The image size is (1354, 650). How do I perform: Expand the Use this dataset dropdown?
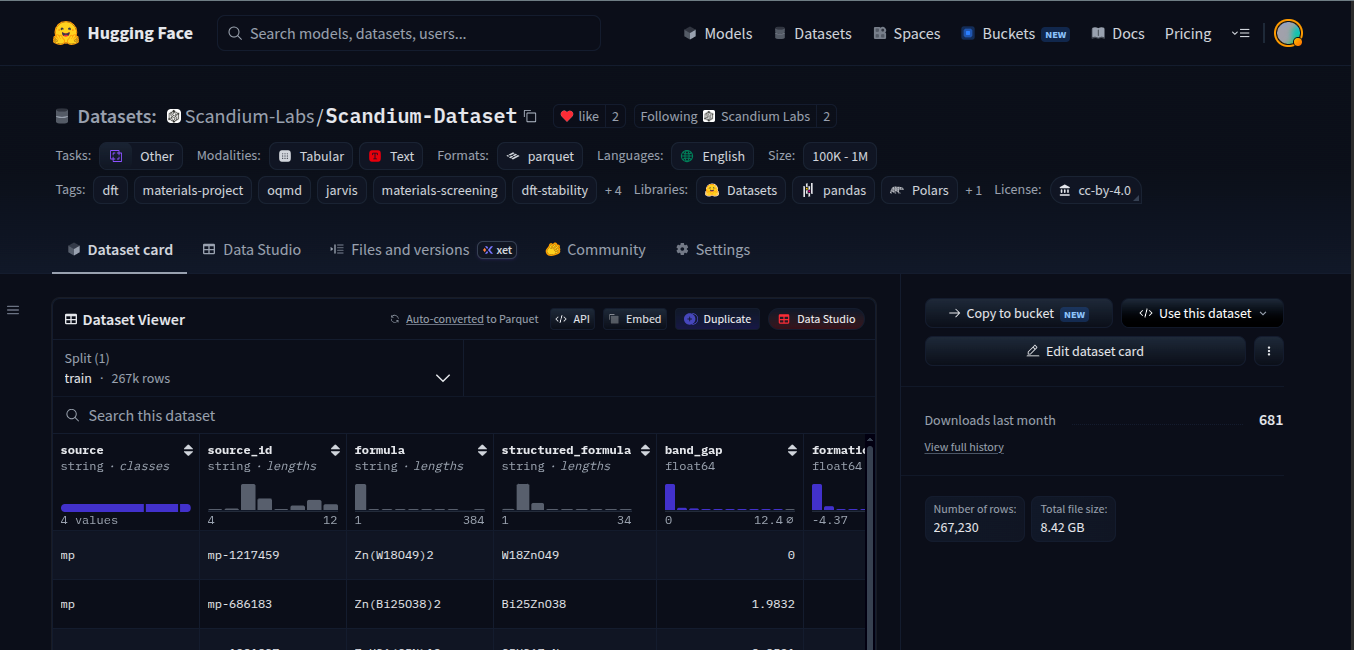(1202, 313)
